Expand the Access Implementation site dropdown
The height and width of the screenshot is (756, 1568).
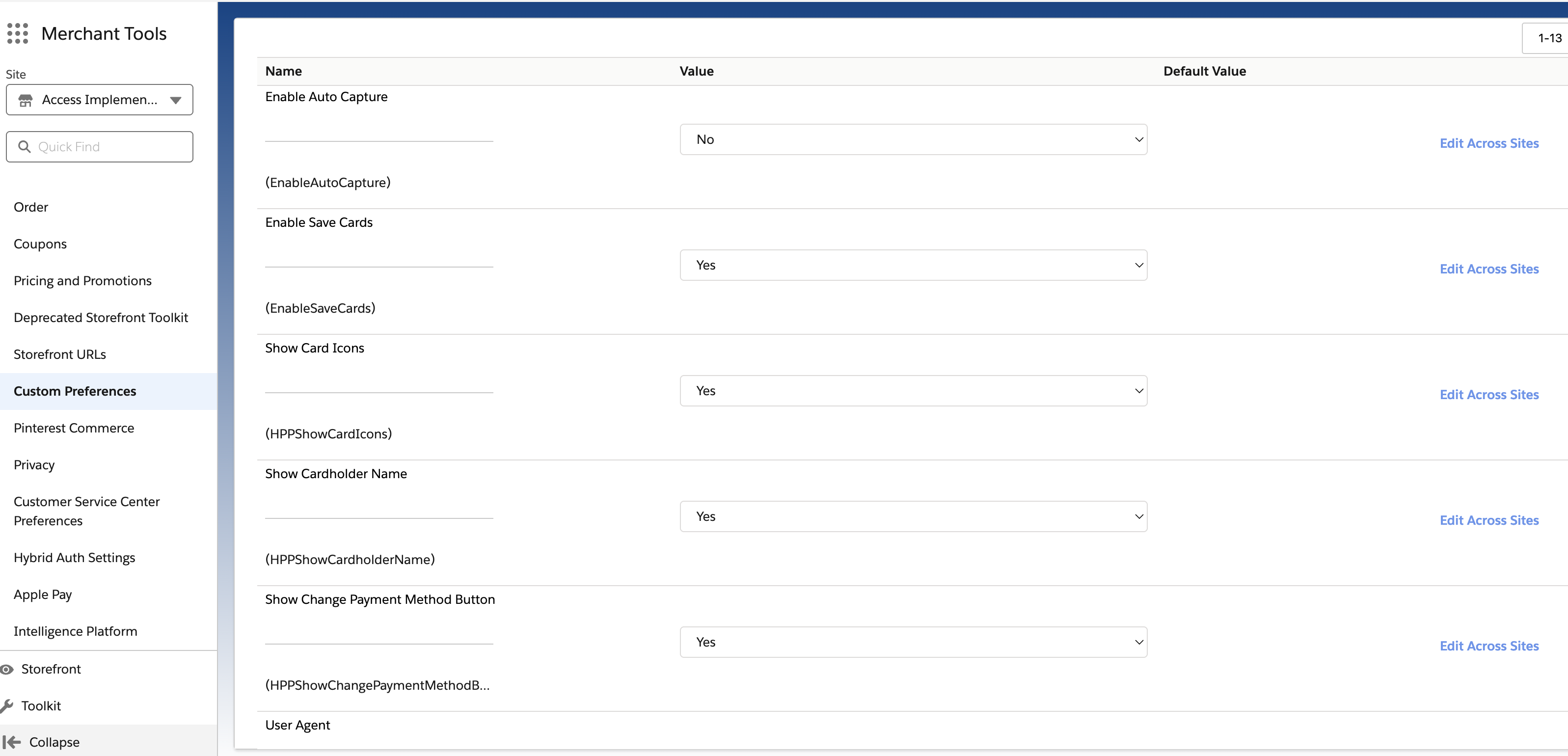pyautogui.click(x=176, y=100)
